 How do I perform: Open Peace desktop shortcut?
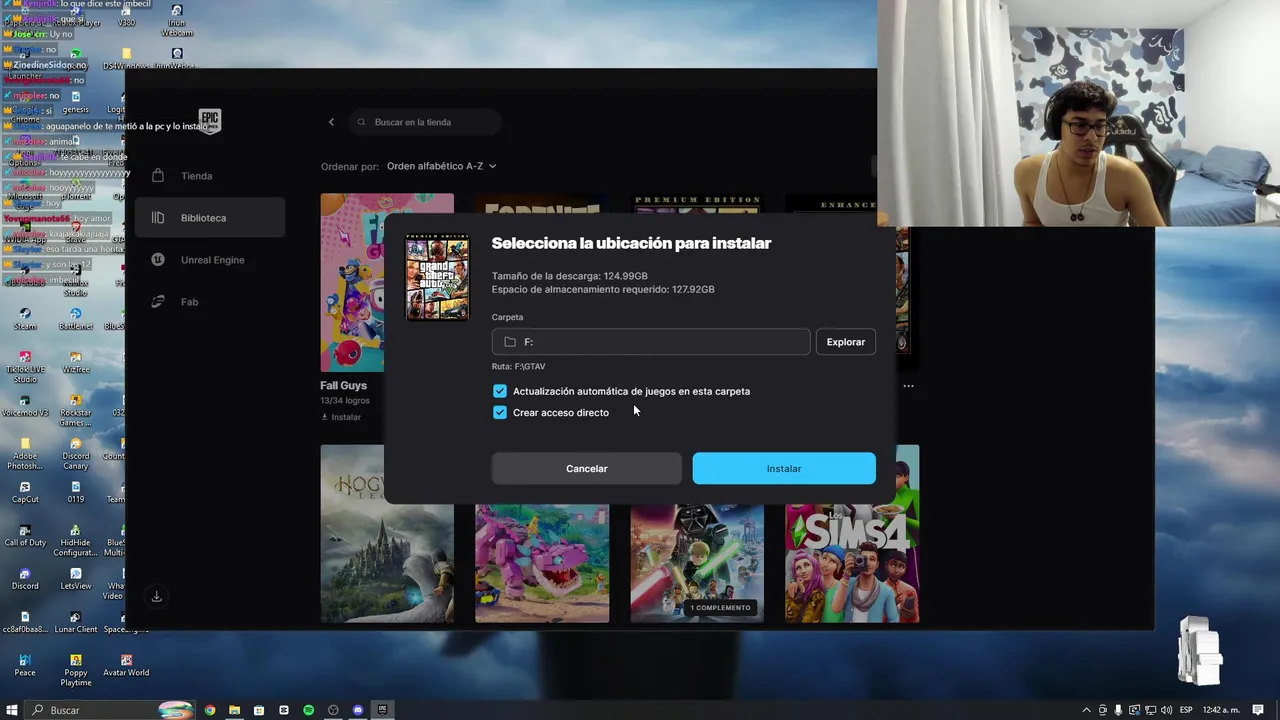click(x=25, y=665)
